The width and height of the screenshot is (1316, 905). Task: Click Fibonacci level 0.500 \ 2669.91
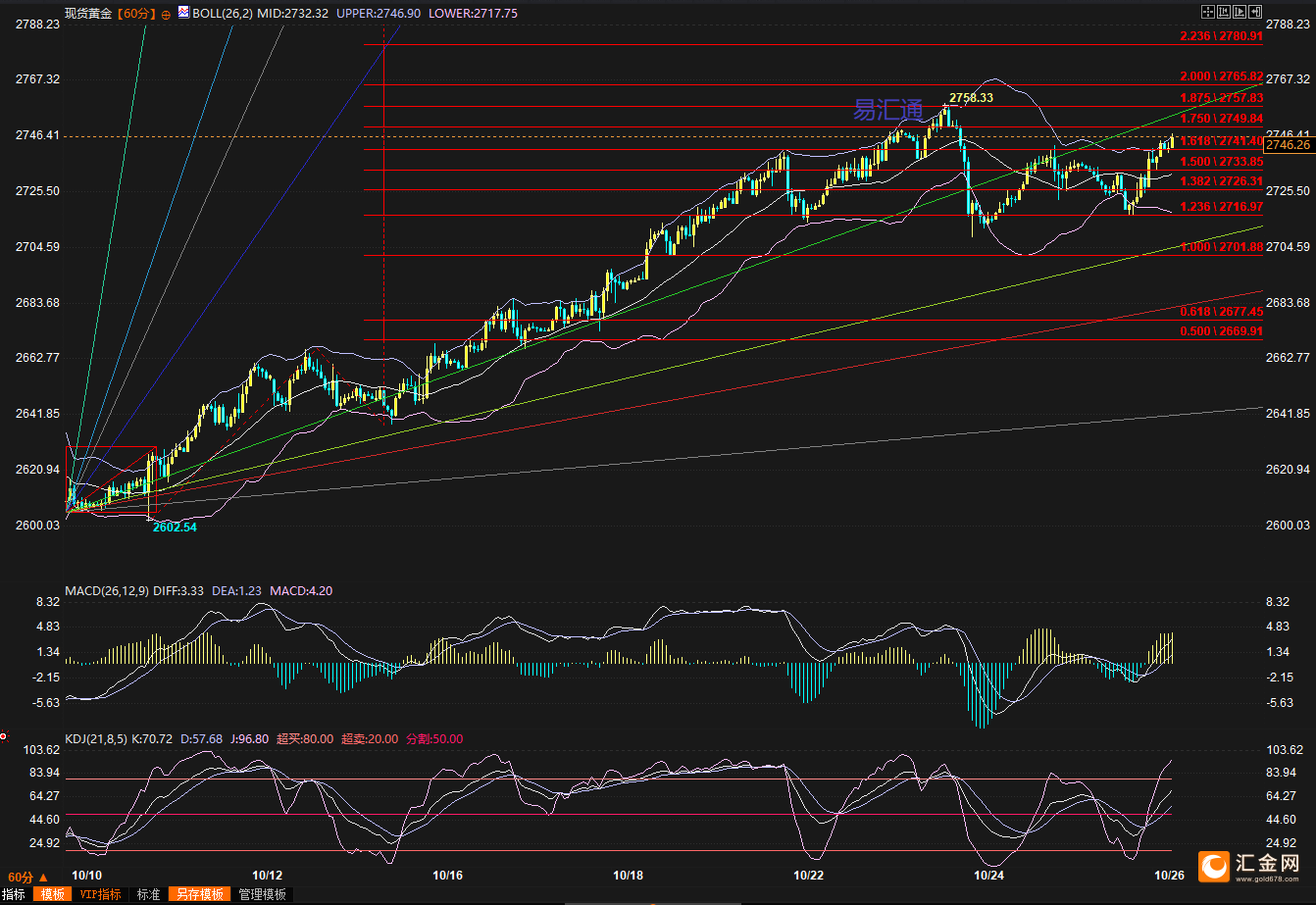coord(1221,331)
